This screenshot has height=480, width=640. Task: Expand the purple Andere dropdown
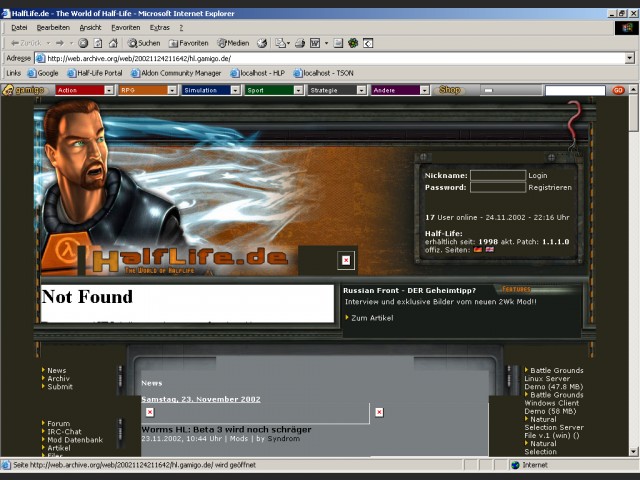pos(424,90)
